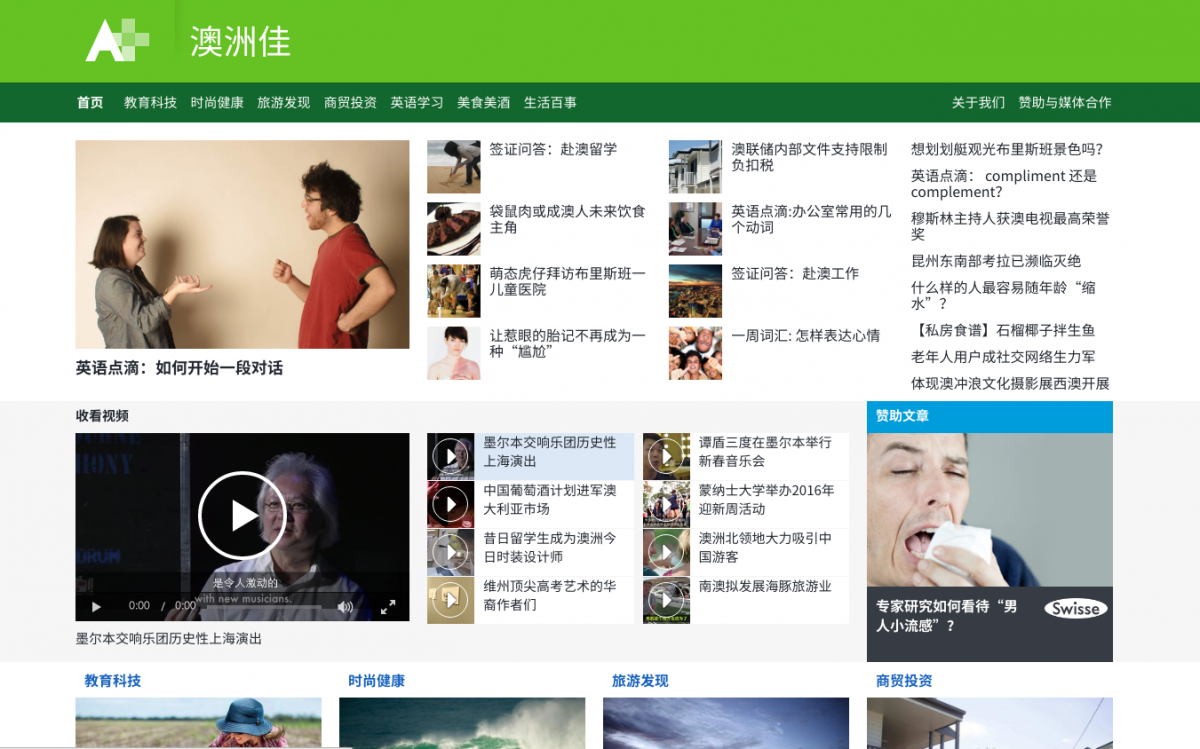Open the article 袋鼠肉或成澳人未来饮食主角

tap(567, 219)
